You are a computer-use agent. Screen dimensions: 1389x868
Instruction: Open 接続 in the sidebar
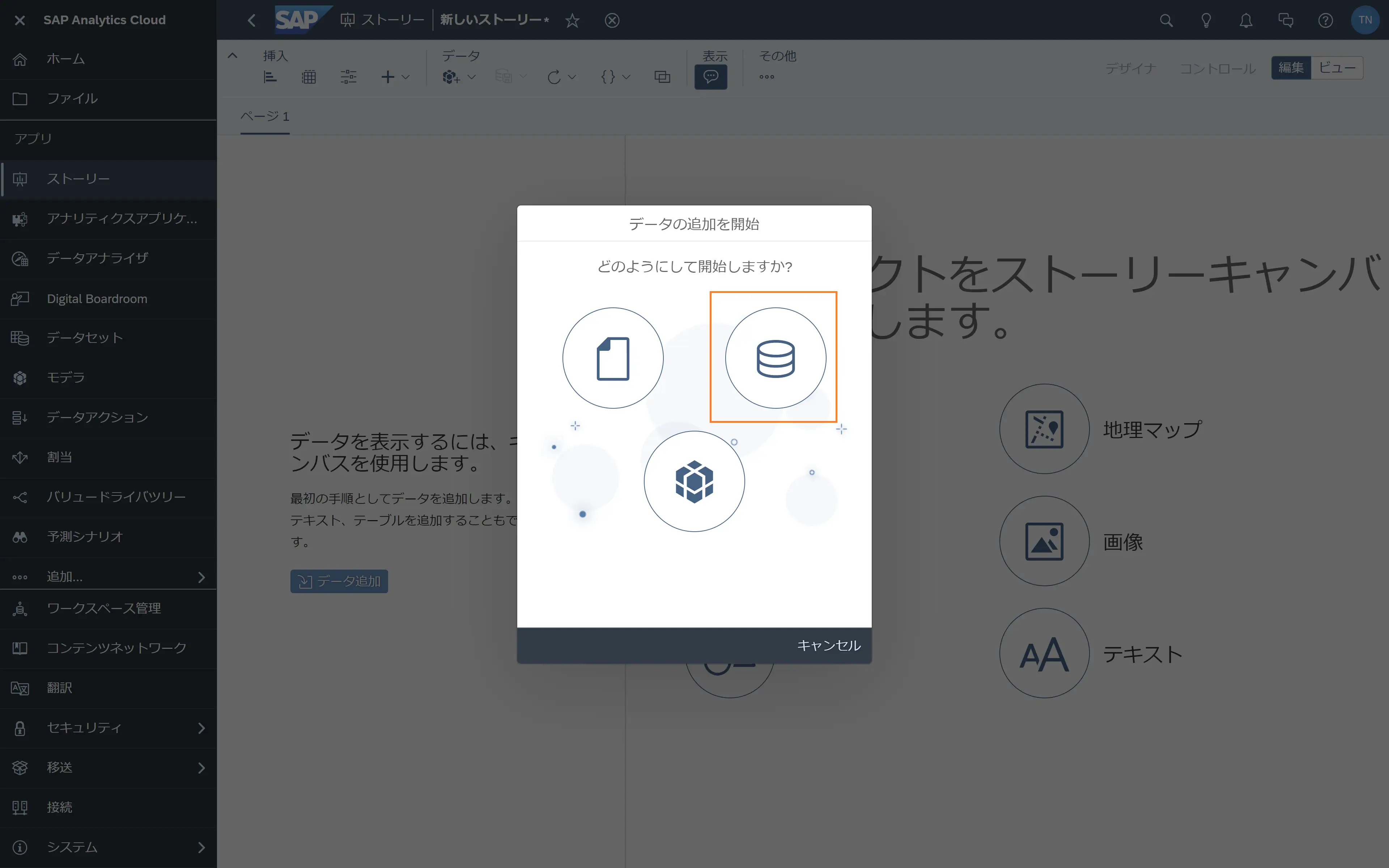[x=109, y=807]
